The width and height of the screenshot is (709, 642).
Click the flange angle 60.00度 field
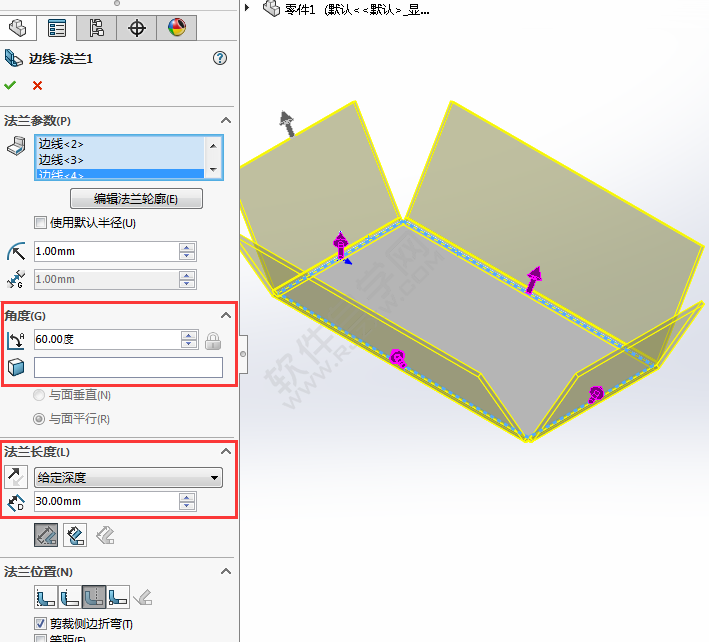pyautogui.click(x=107, y=340)
